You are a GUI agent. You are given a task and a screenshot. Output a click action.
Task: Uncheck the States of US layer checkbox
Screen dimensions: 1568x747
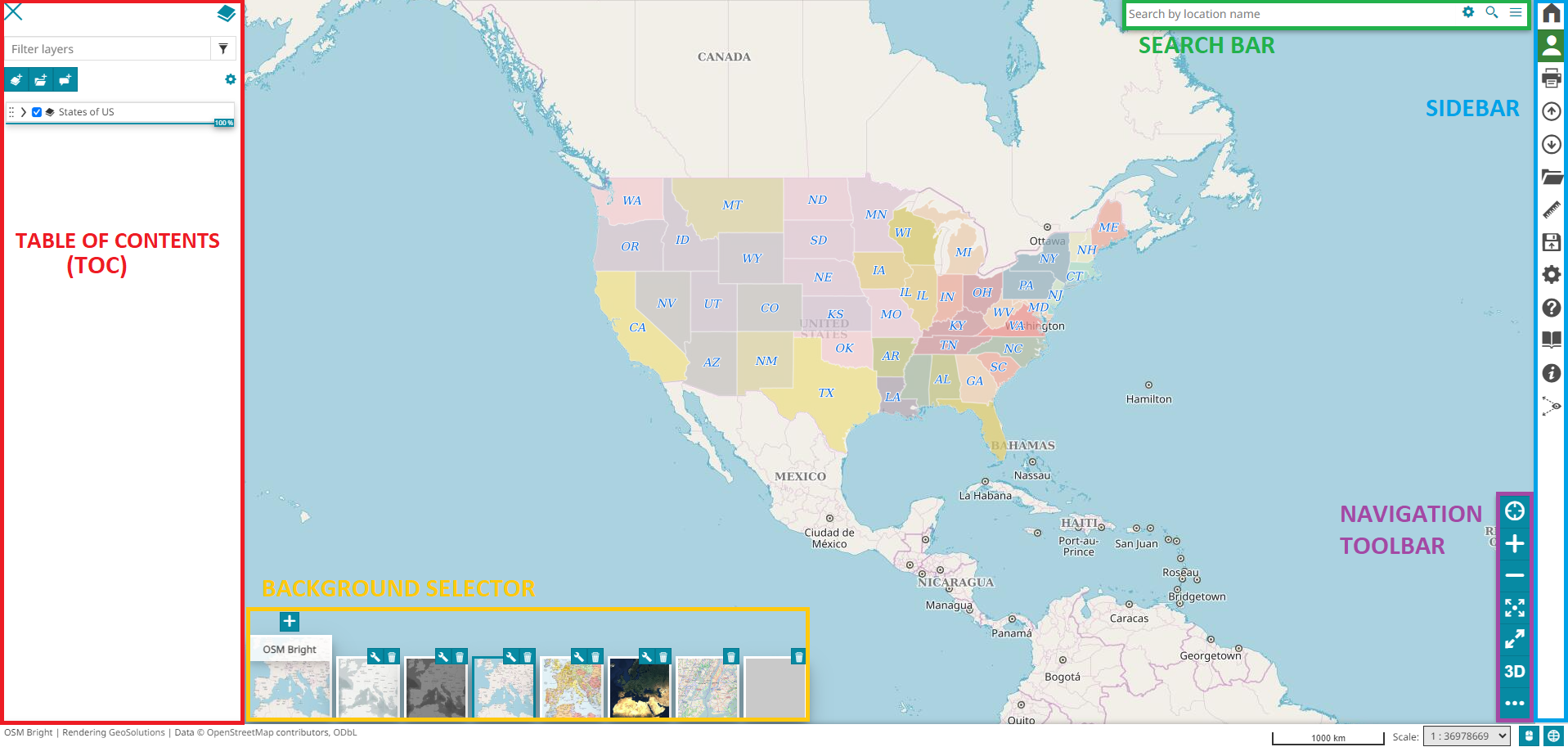point(37,112)
